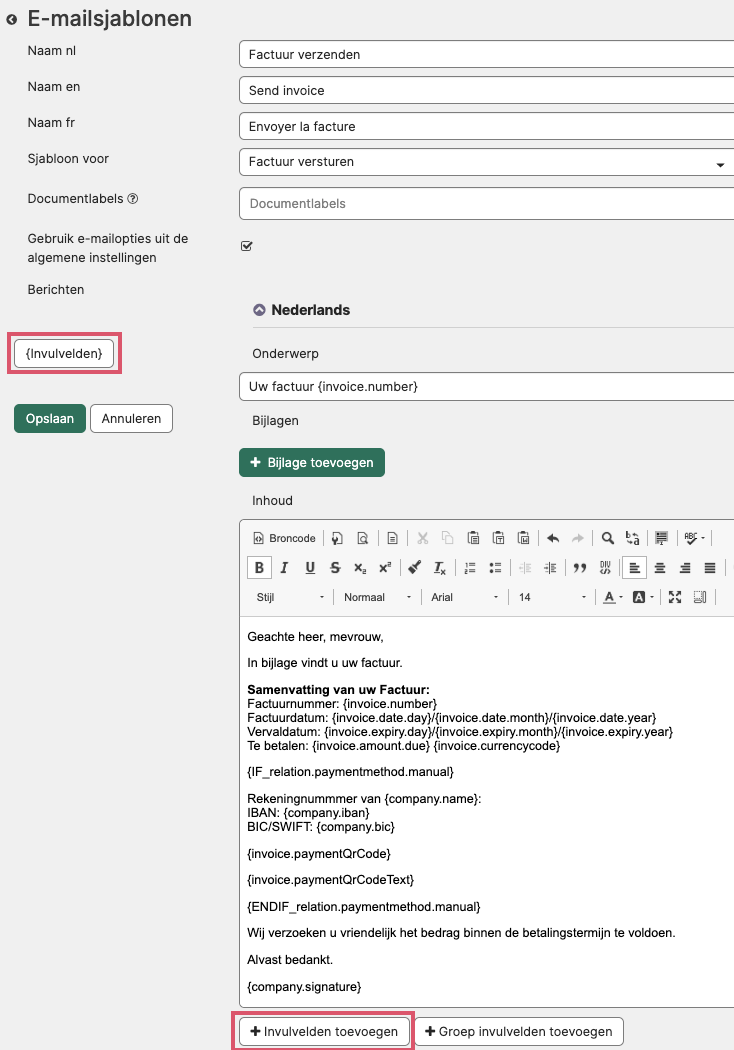Open the Replace tool

pyautogui.click(x=632, y=538)
